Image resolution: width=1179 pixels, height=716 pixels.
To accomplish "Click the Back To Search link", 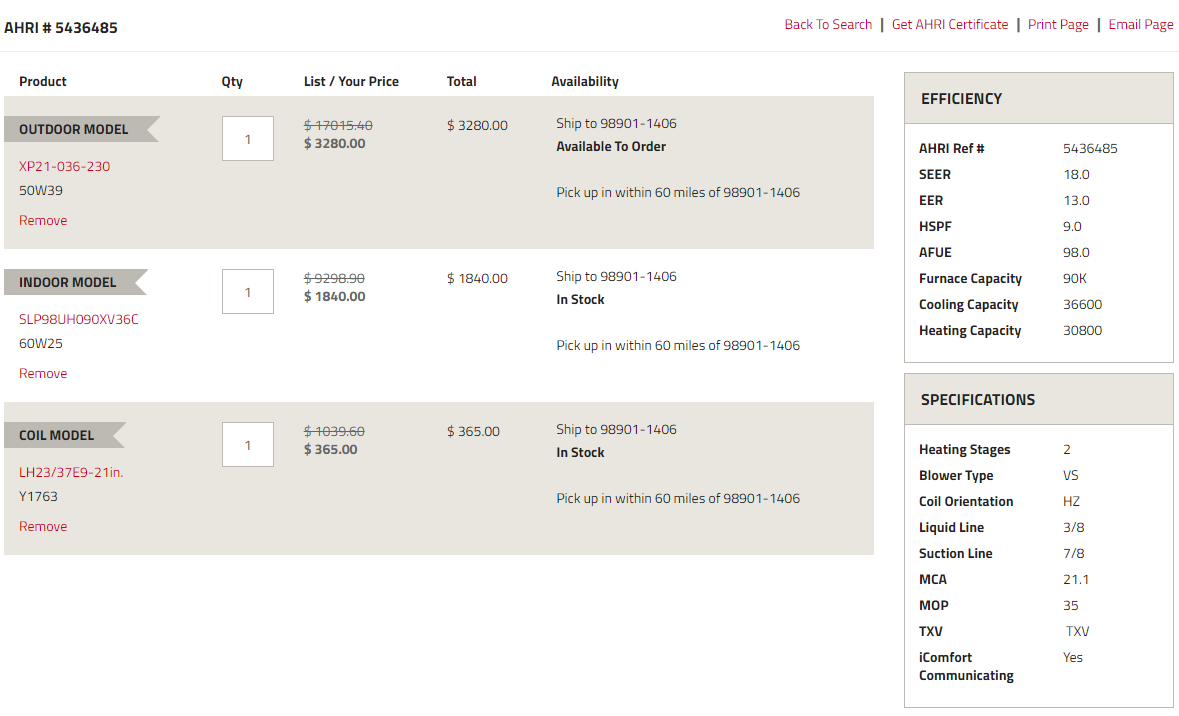I will pos(828,24).
